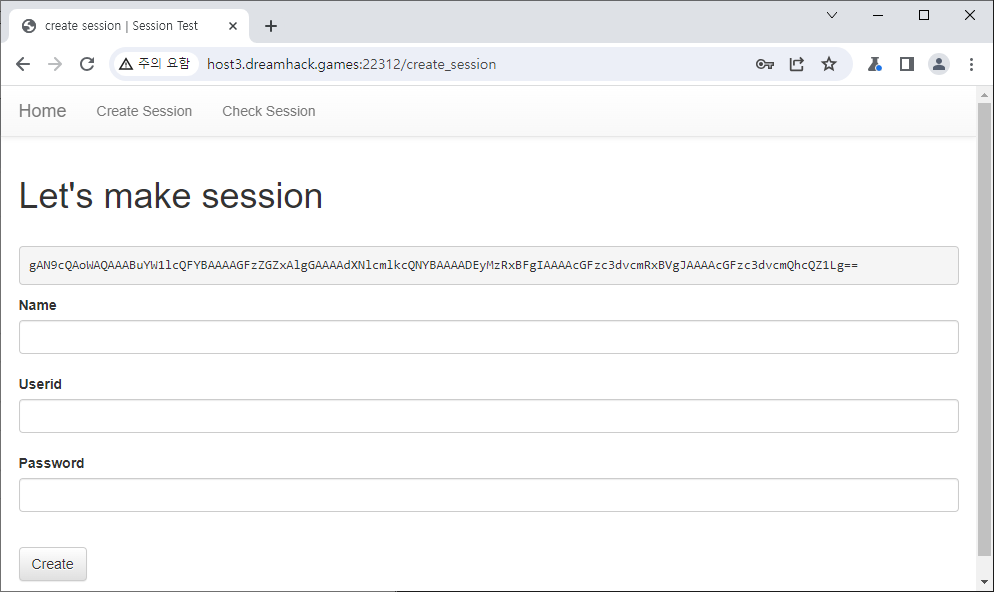Image resolution: width=994 pixels, height=592 pixels.
Task: Reload the page with the refresh icon
Action: [87, 64]
